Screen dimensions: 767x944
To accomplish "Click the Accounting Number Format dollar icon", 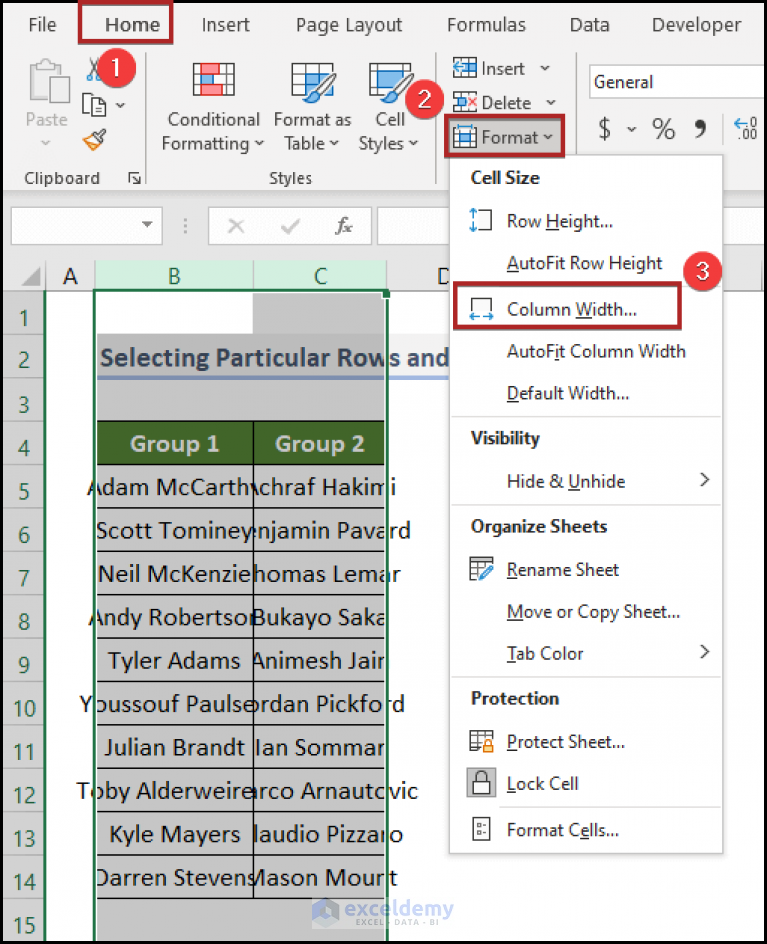I will point(605,128).
